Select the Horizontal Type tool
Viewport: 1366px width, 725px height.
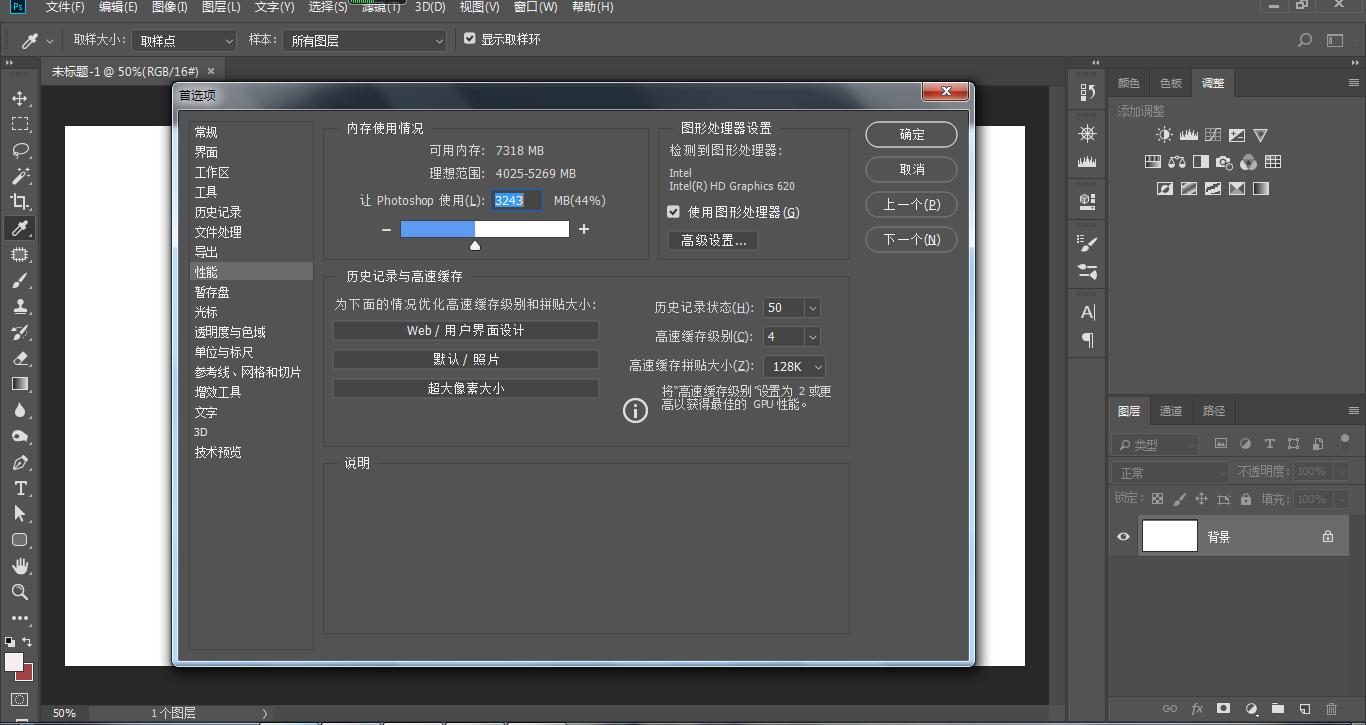[x=19, y=488]
